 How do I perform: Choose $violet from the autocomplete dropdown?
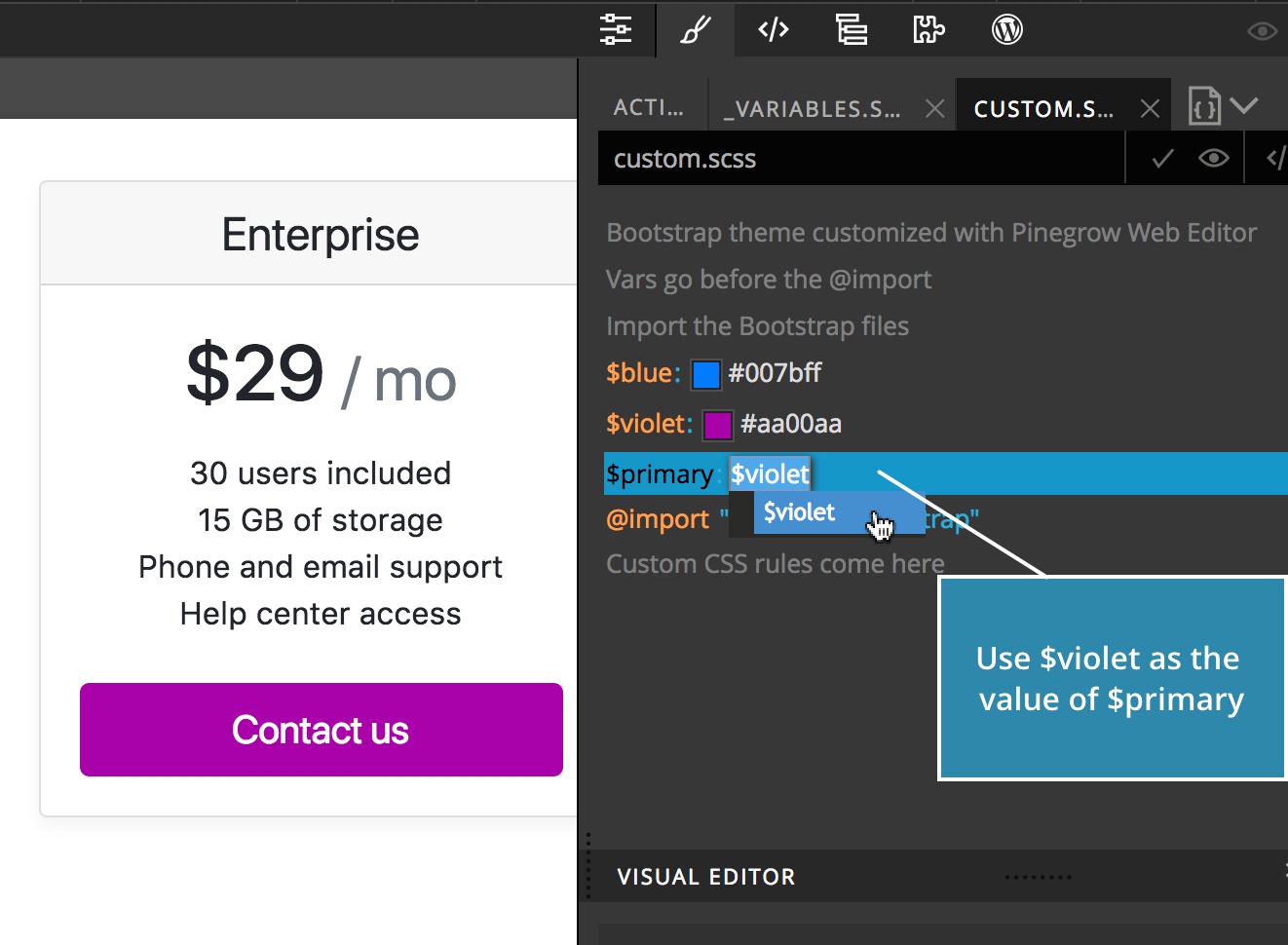point(839,512)
